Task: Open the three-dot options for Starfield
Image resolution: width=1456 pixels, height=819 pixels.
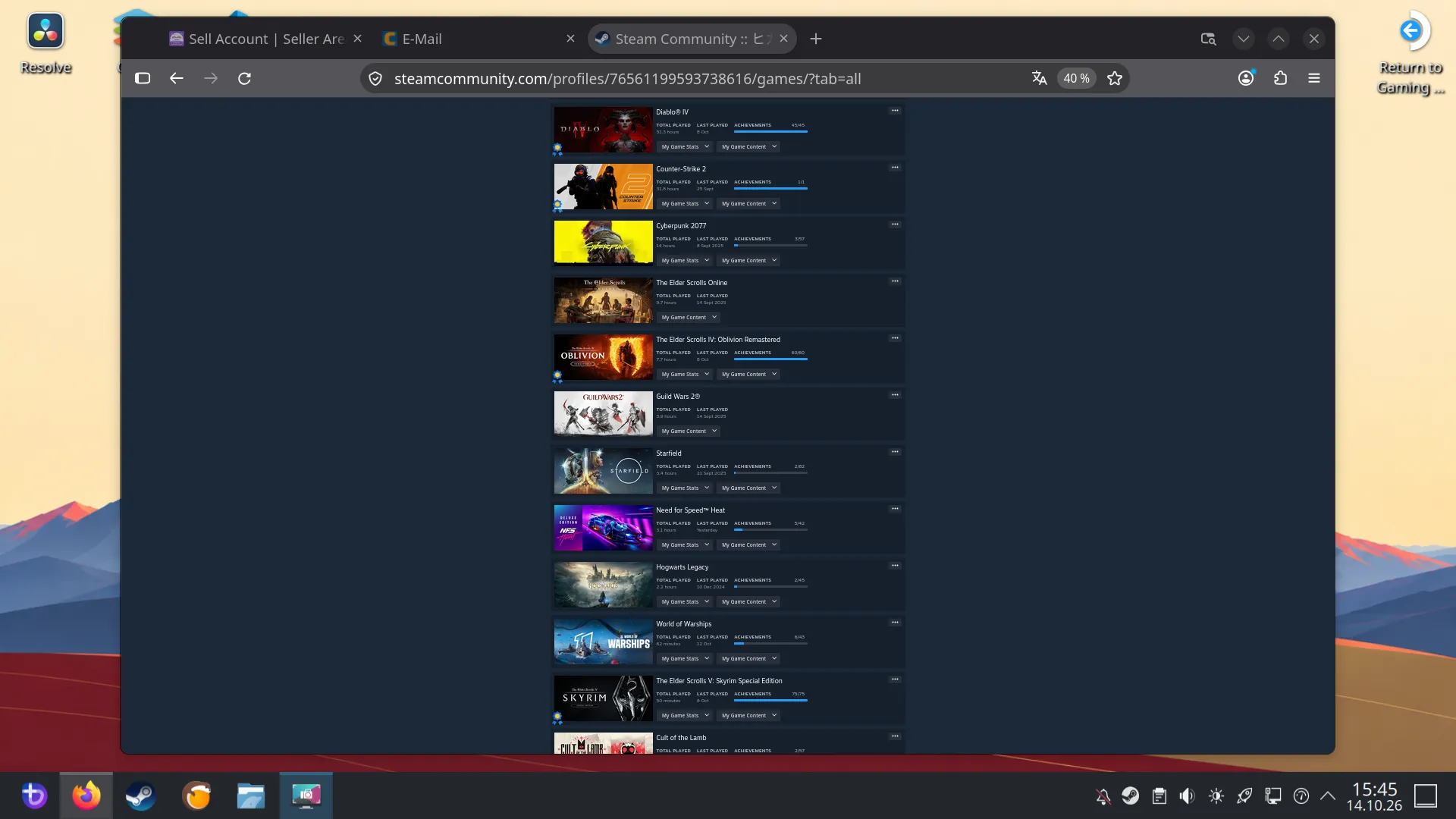Action: [895, 452]
